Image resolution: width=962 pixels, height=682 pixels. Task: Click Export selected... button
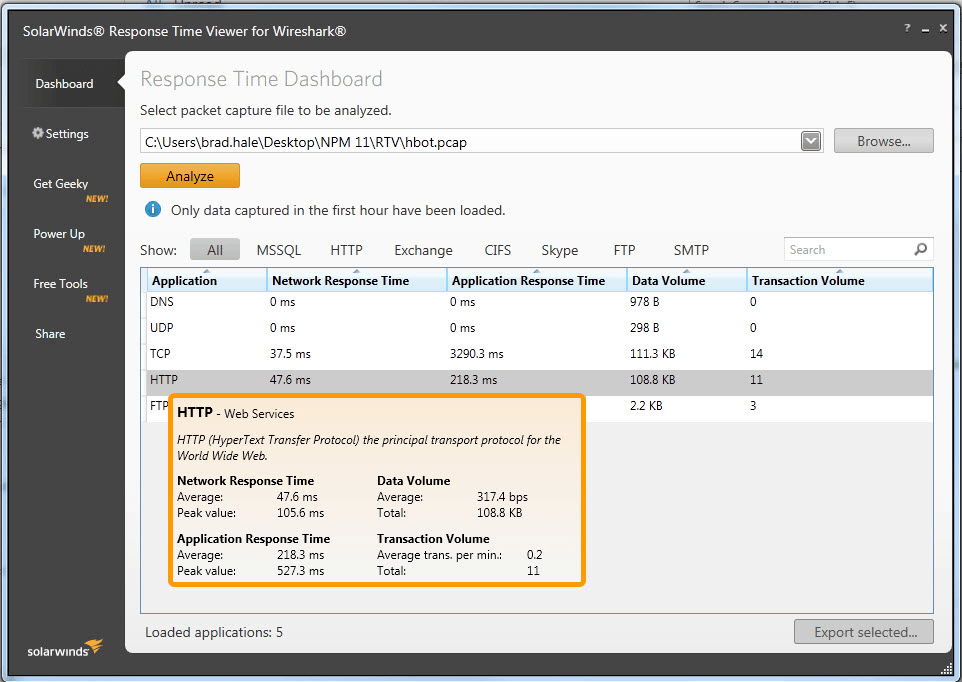(x=864, y=632)
